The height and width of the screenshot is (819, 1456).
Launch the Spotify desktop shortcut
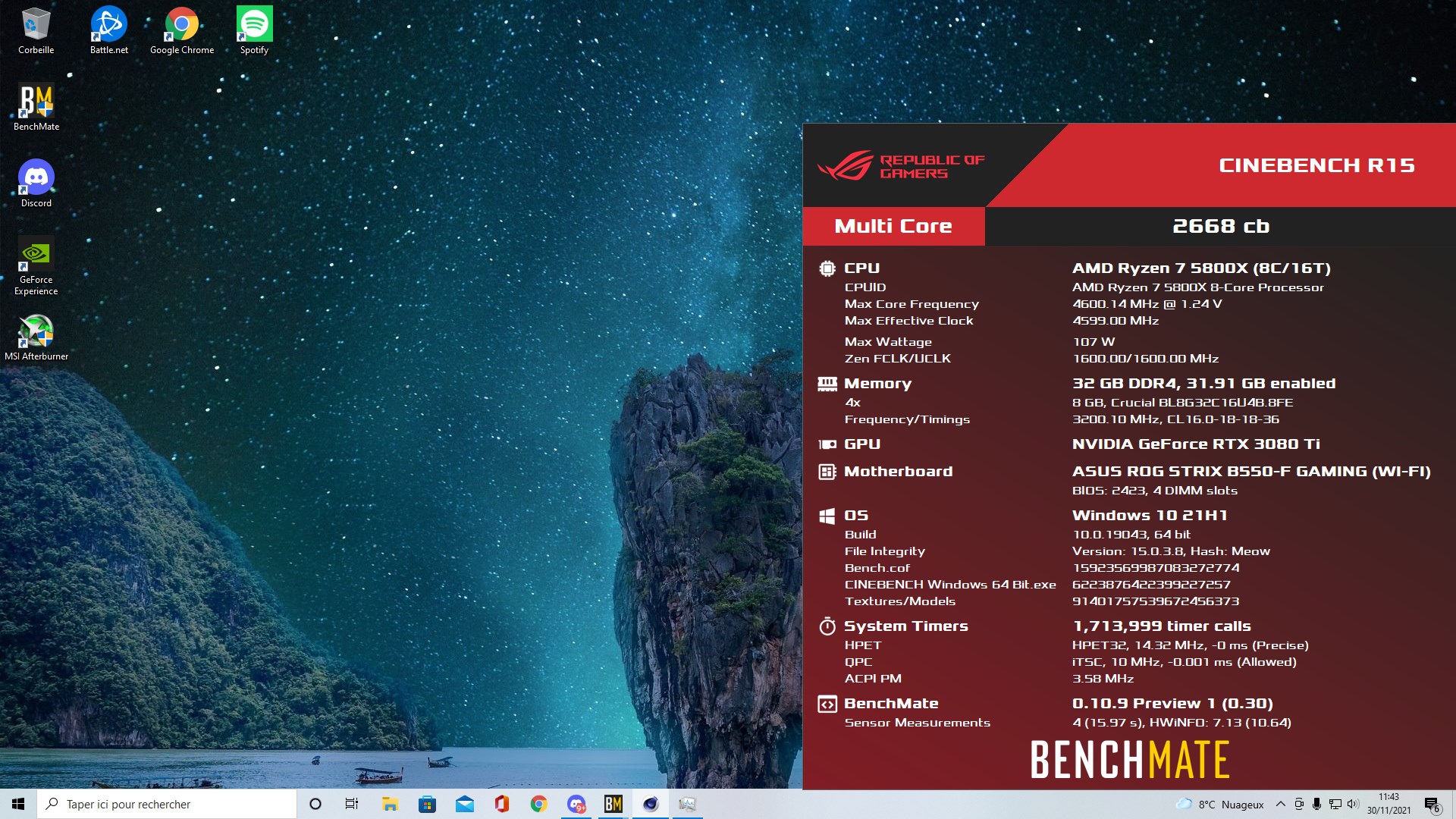[254, 31]
